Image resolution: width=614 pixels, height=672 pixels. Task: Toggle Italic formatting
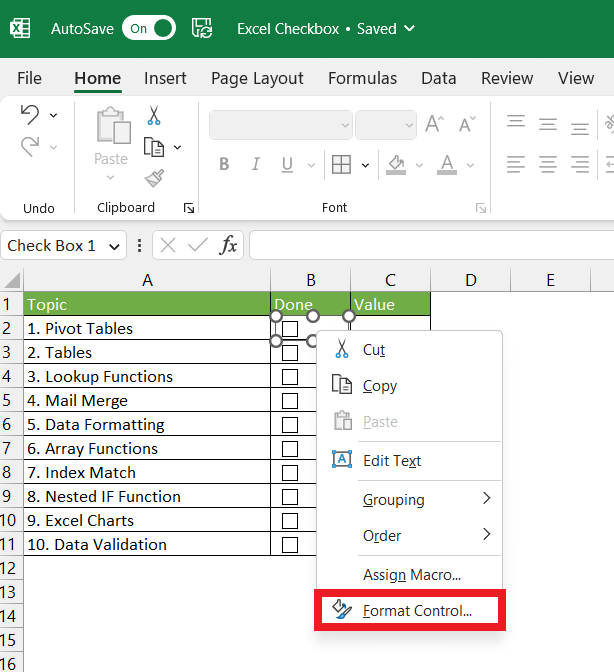tap(256, 164)
